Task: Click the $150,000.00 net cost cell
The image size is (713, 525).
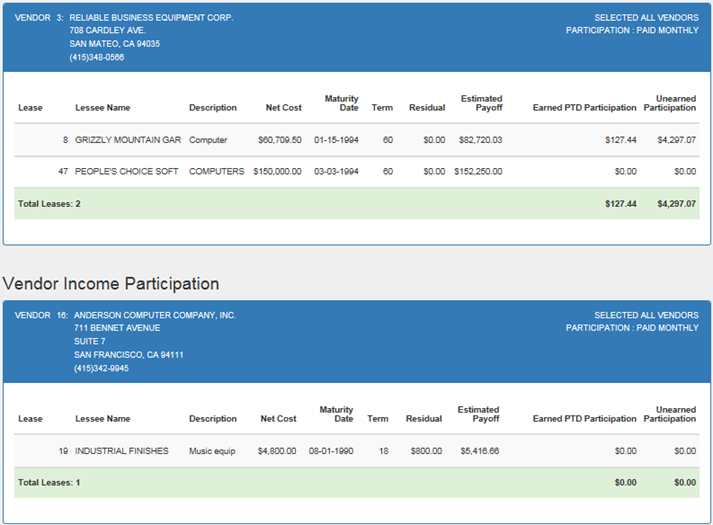Action: 277,171
